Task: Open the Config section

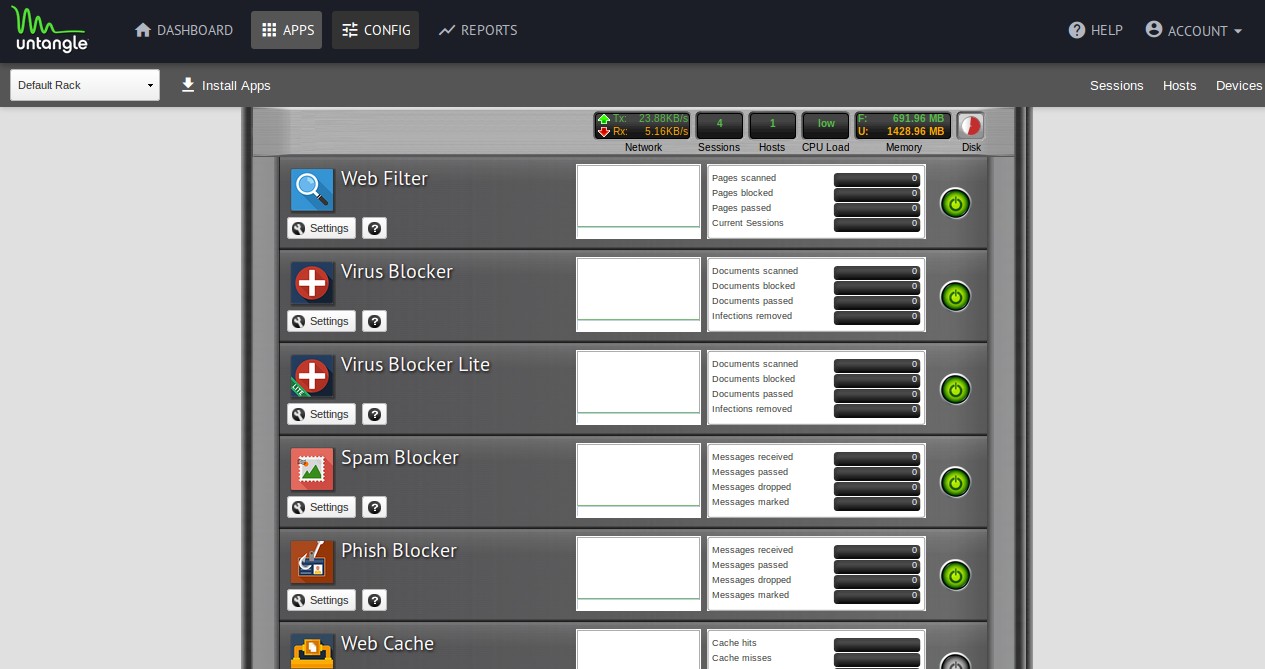Action: coord(376,30)
